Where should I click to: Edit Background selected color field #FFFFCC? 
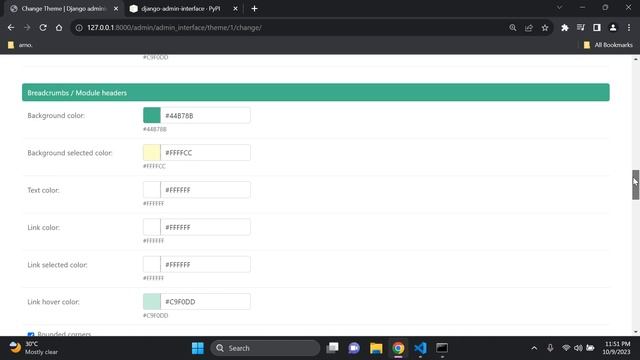(x=205, y=153)
